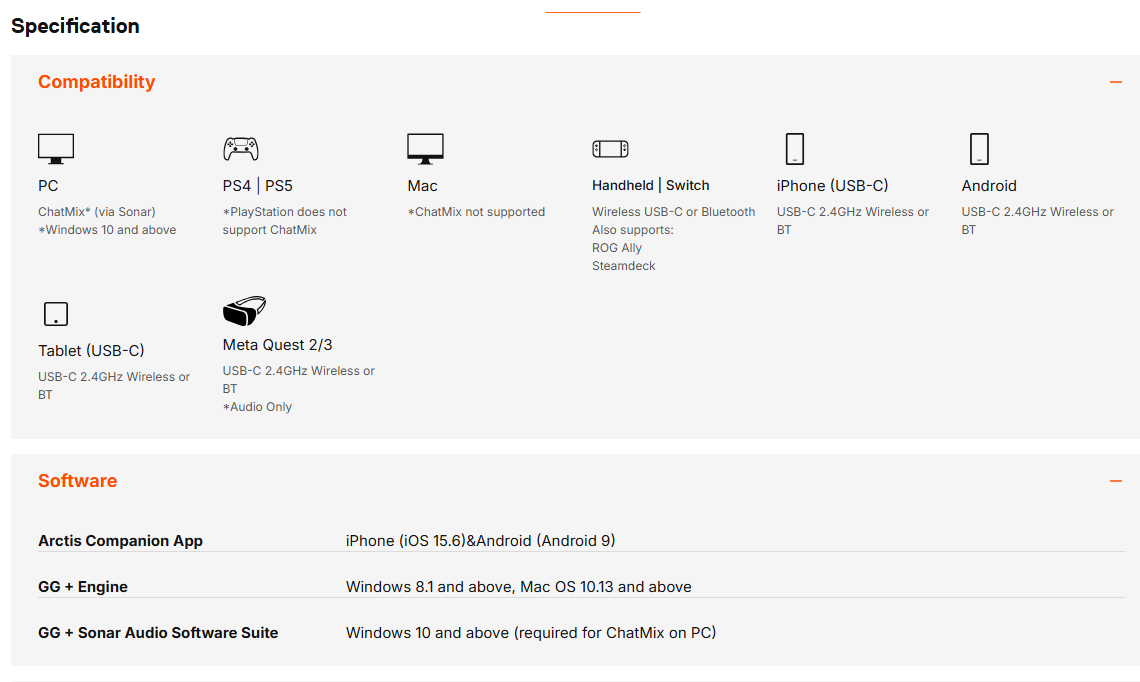
Task: Click the PC monitor icon
Action: point(56,148)
